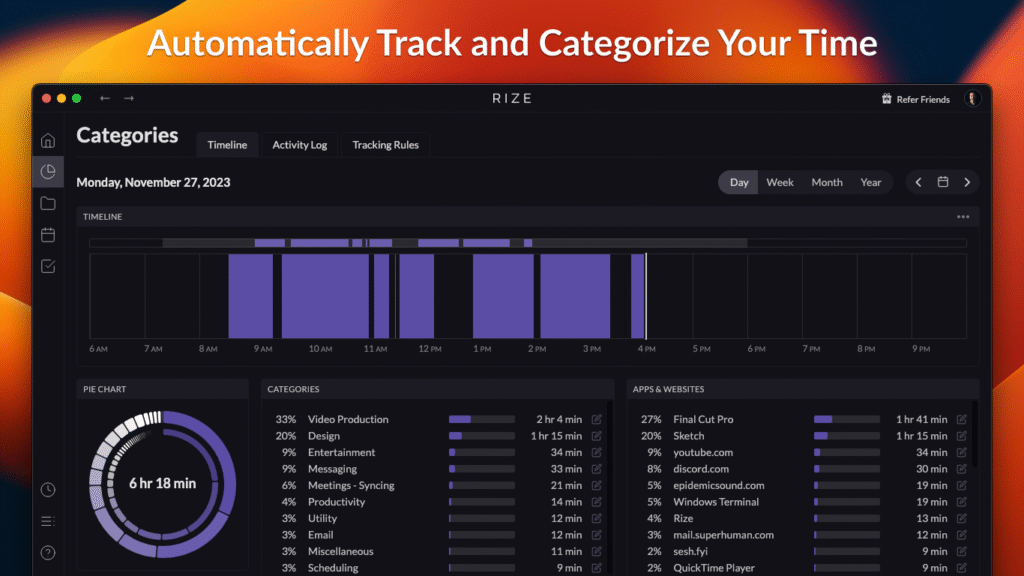This screenshot has height=576, width=1024.
Task: Click the epidemicsound.com website name
Action: (x=718, y=485)
